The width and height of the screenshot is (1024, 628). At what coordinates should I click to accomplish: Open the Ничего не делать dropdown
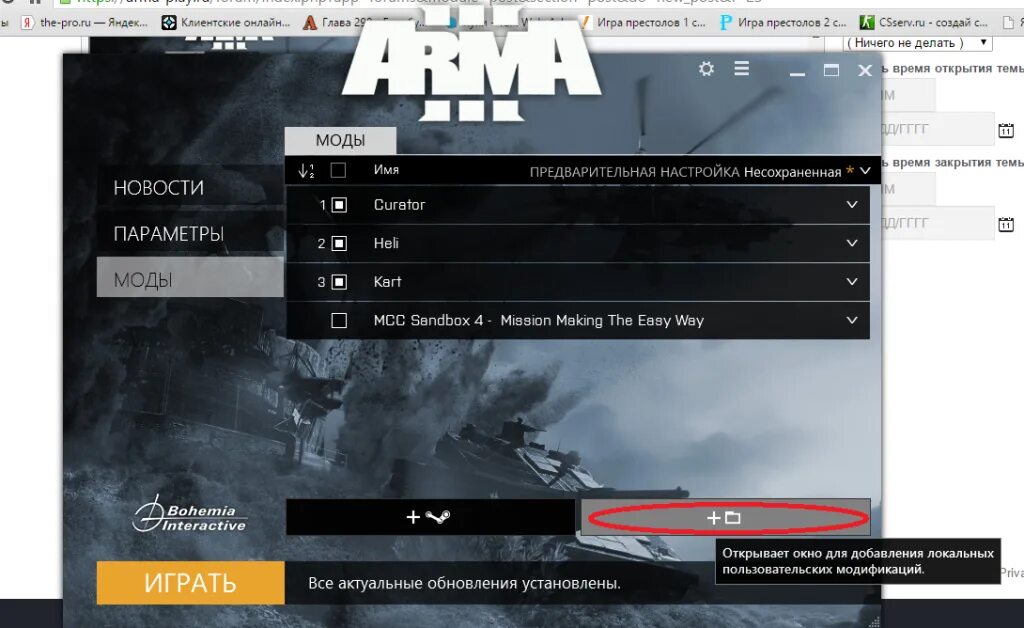pyautogui.click(x=915, y=43)
